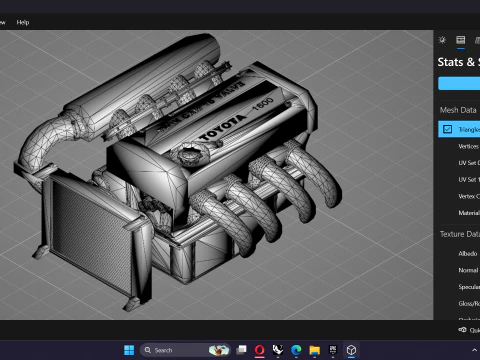Click the 3D Viewer cube taskbar icon
The width and height of the screenshot is (480, 360).
pos(351,350)
